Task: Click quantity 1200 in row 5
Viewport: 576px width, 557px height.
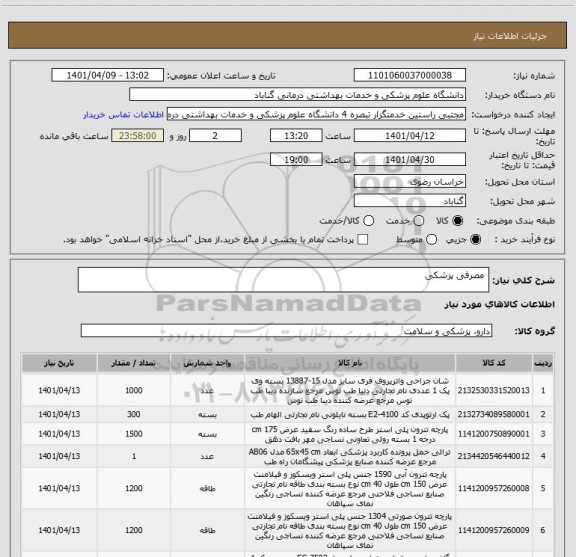Action: coord(134,488)
